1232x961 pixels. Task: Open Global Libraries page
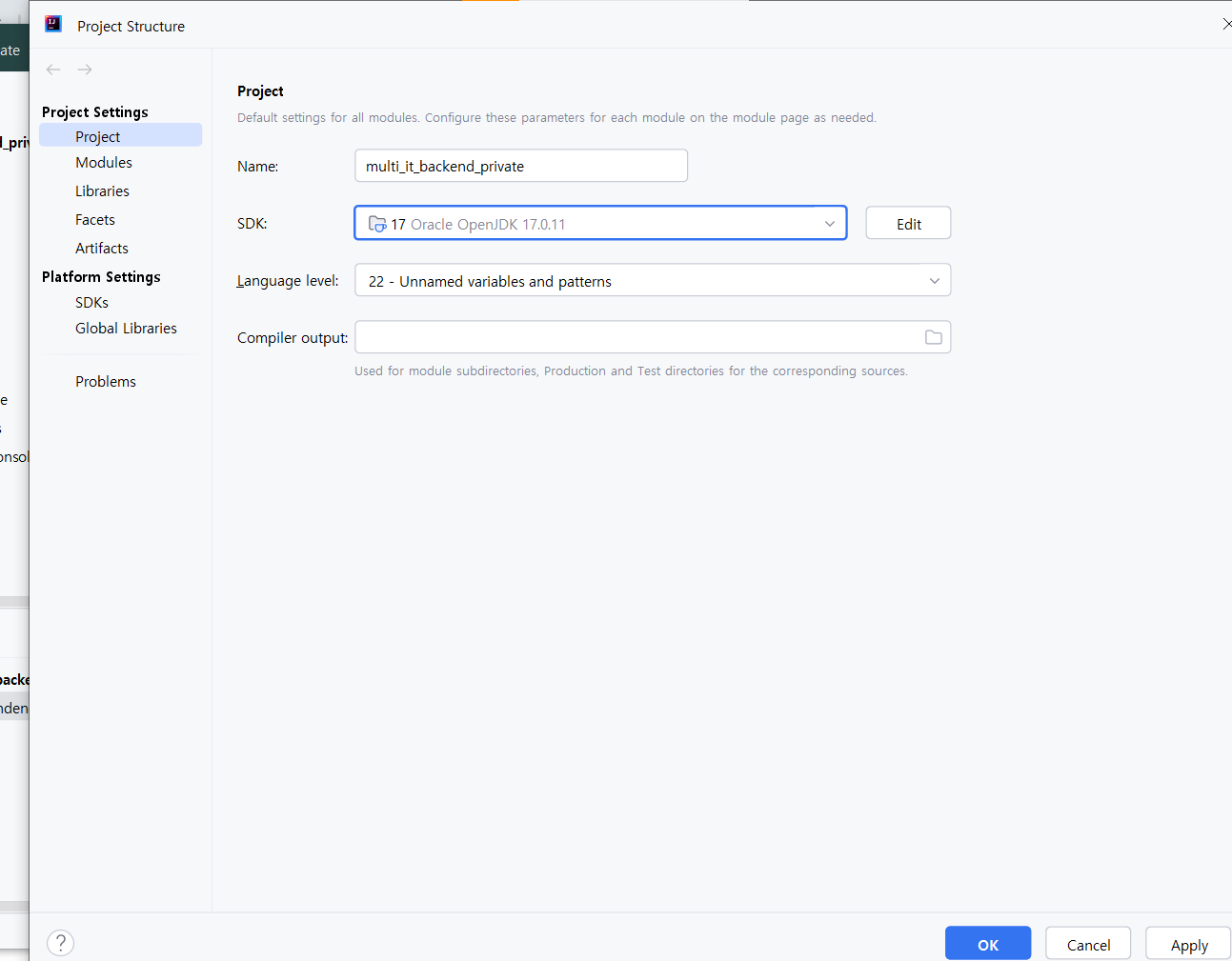click(x=126, y=329)
